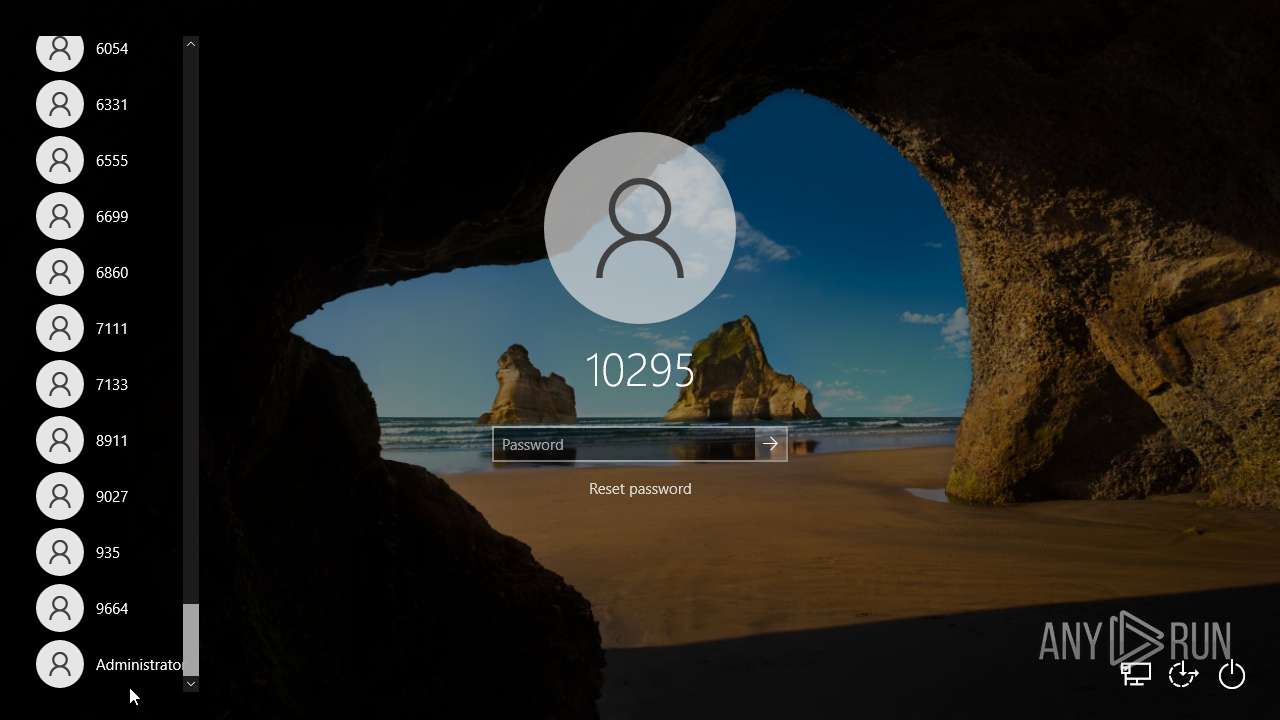Open the power options icon

click(1232, 674)
